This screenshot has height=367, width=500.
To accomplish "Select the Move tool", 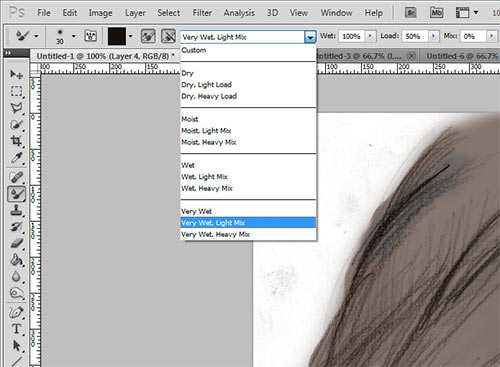I will tap(16, 74).
